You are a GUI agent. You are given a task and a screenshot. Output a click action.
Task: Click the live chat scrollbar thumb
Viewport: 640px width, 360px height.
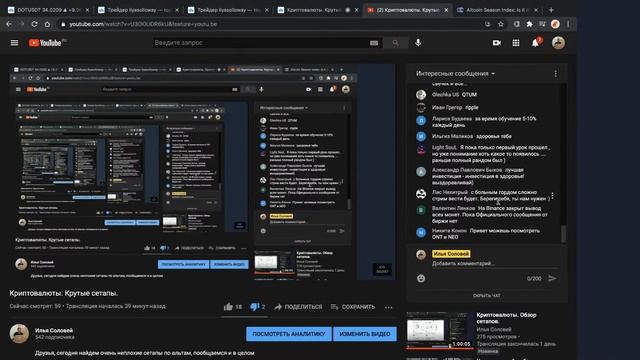pyautogui.click(x=564, y=234)
